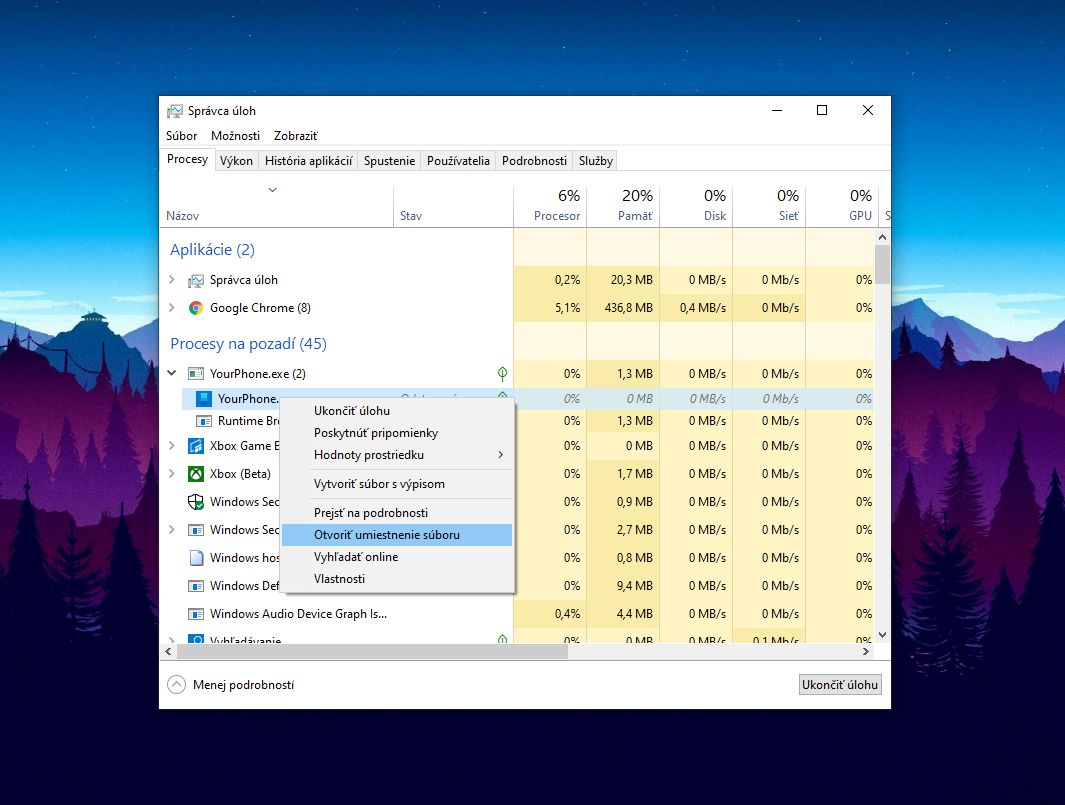This screenshot has width=1065, height=805.
Task: Select the Google Chrome (8) row name
Action: [260, 308]
